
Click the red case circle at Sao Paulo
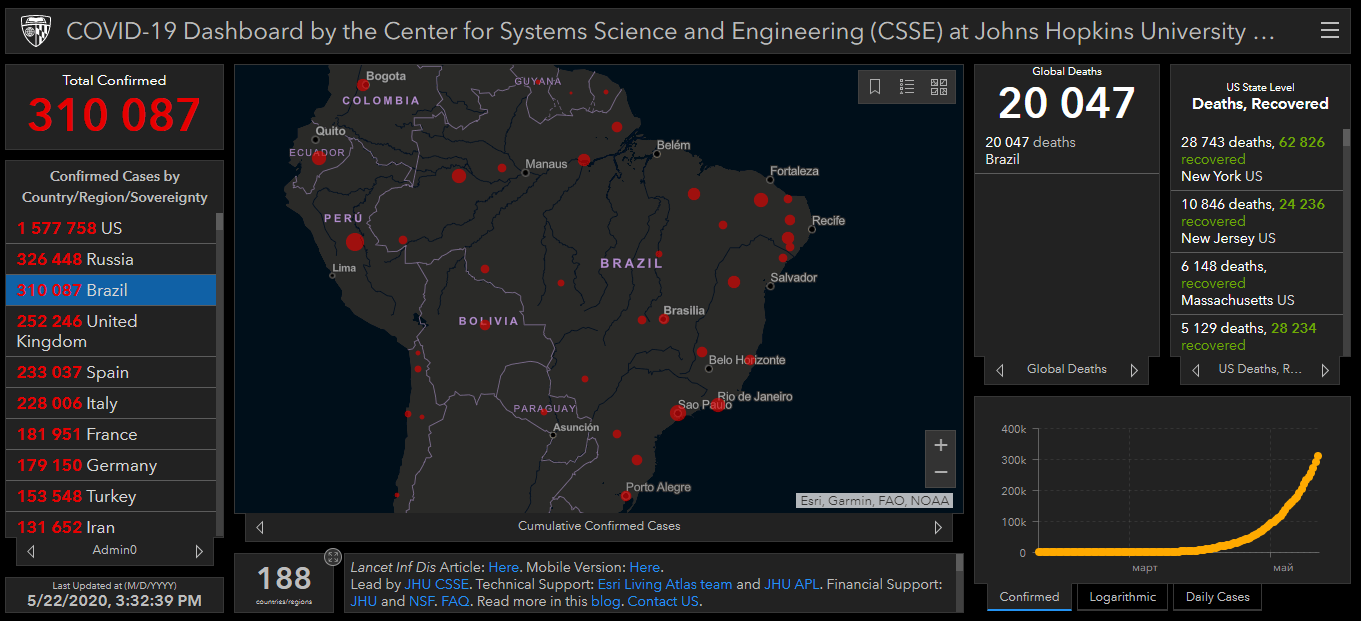pos(678,413)
